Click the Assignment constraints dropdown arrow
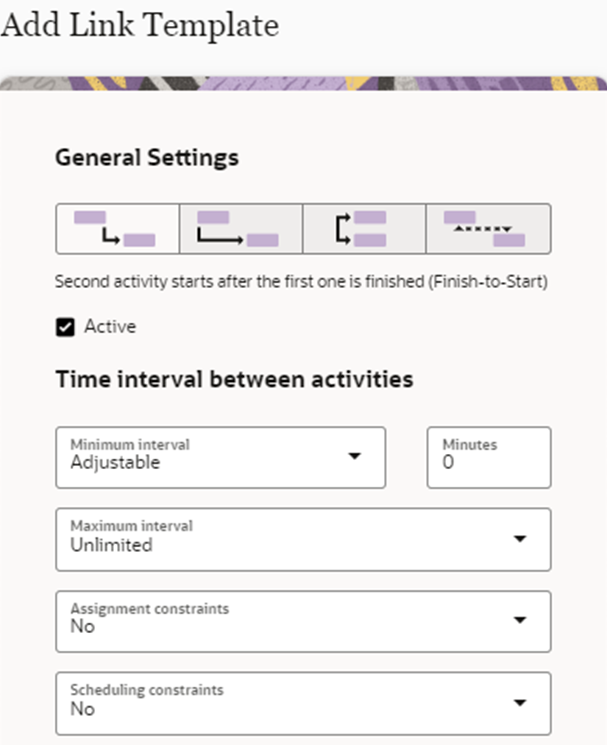607x745 pixels. coord(520,620)
